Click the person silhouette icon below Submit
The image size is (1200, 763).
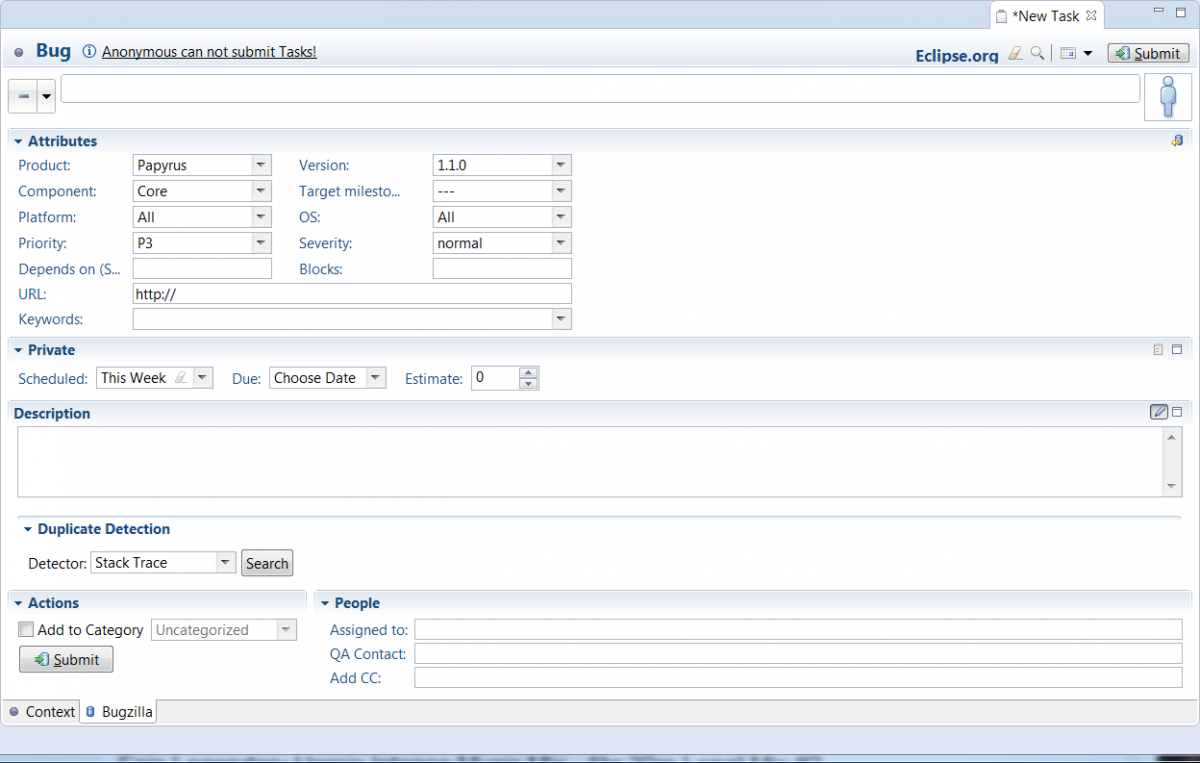tap(1168, 96)
